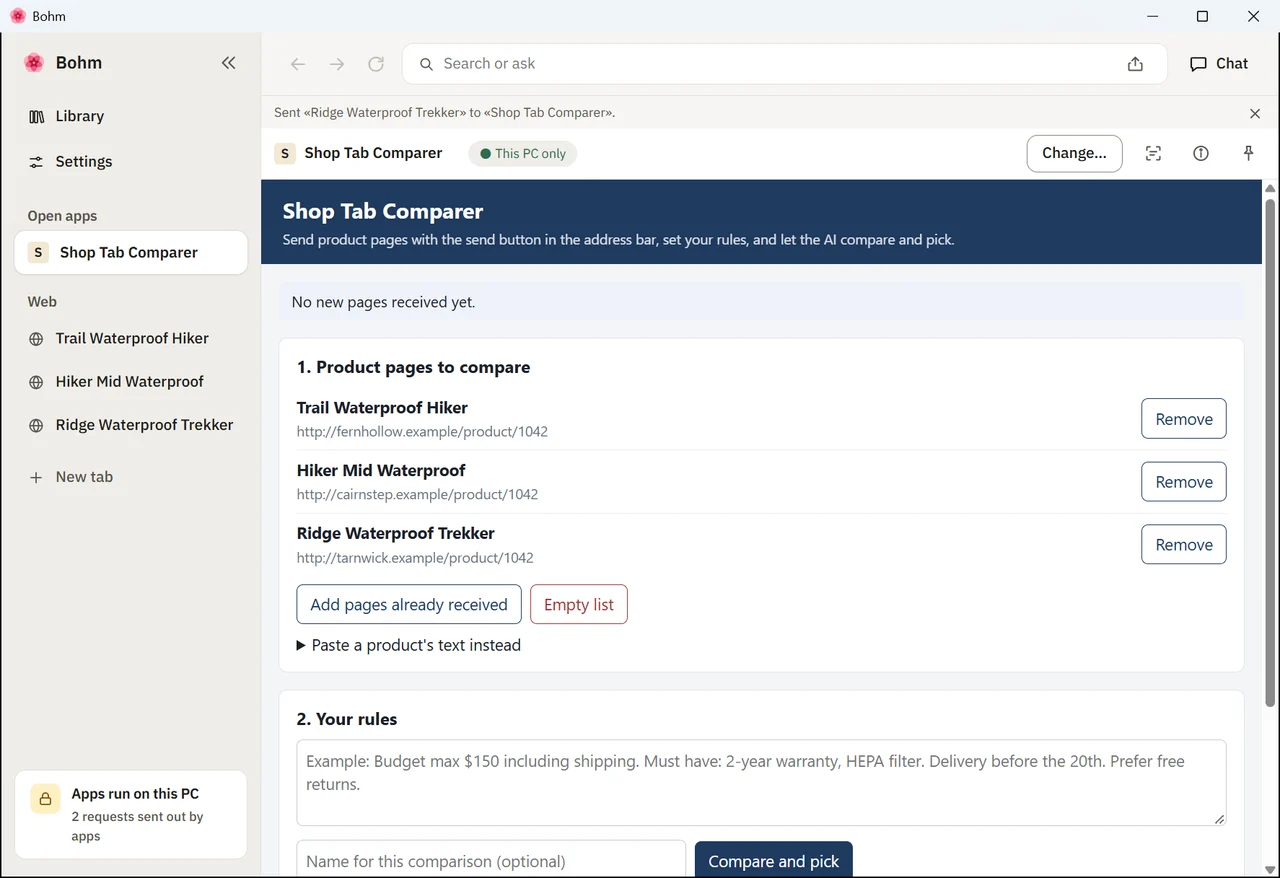Open Settings in the sidebar
The height and width of the screenshot is (878, 1280).
[x=131, y=162]
